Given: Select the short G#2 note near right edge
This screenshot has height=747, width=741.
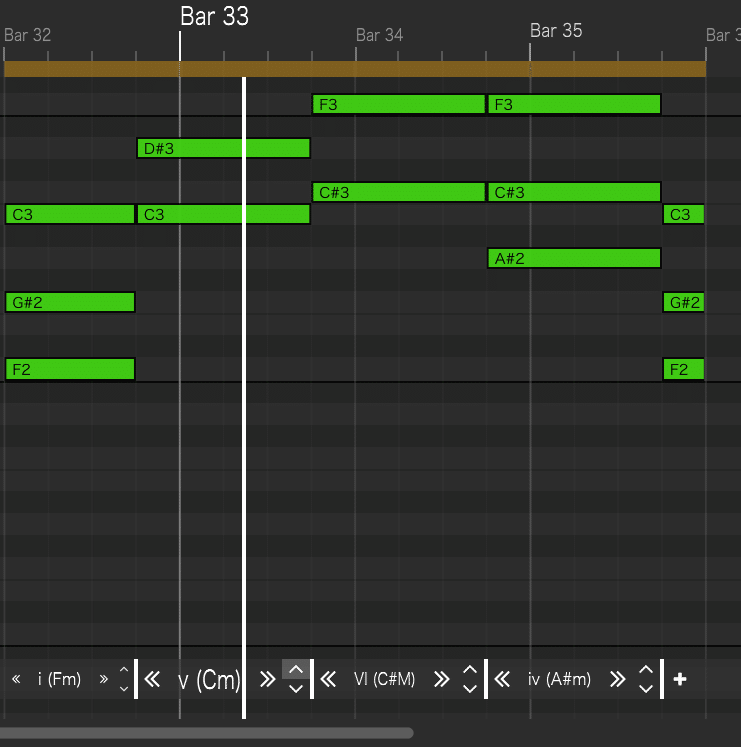Looking at the screenshot, I should coord(684,302).
